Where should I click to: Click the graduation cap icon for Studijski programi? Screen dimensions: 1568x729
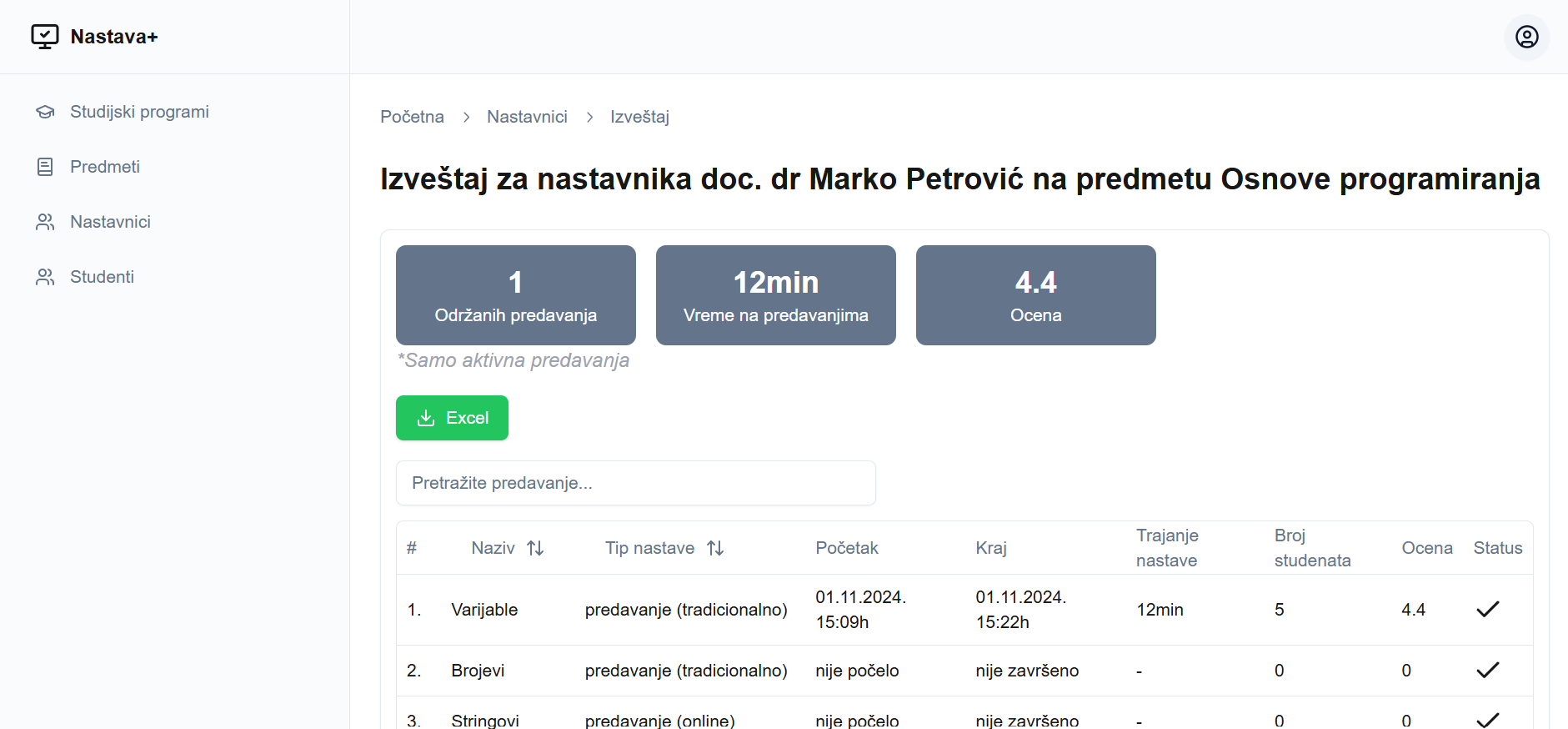(45, 112)
